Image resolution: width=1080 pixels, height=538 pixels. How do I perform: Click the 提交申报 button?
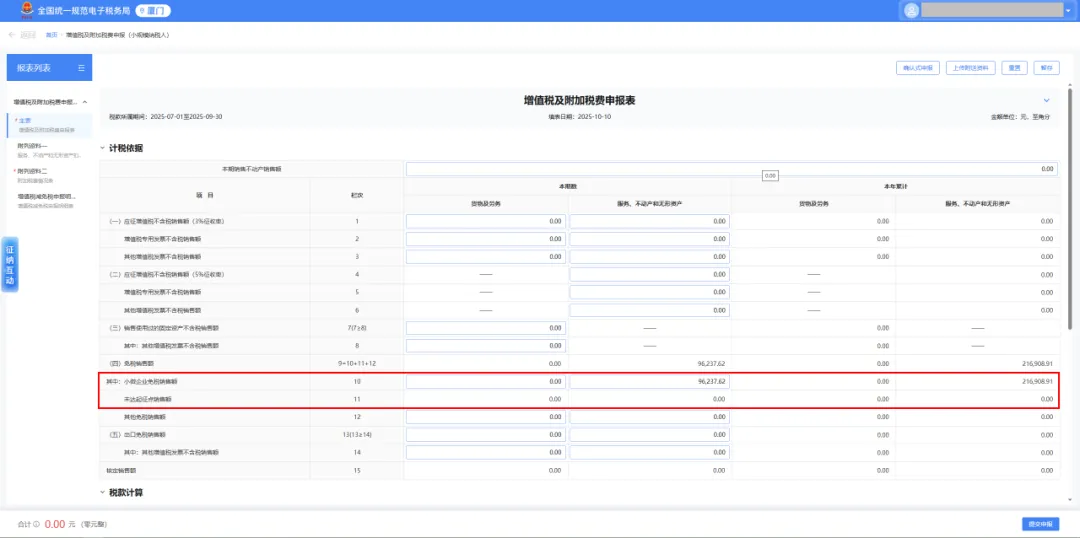click(x=1039, y=524)
